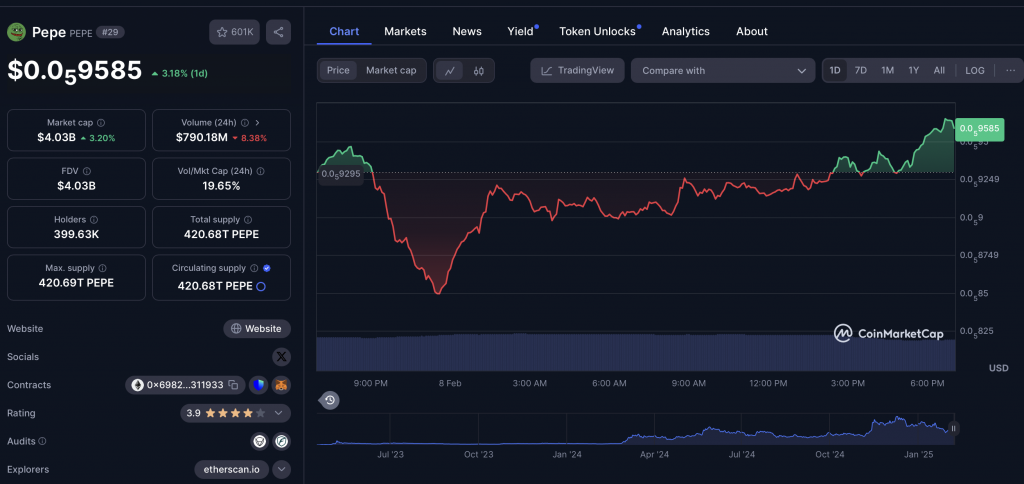1024x484 pixels.
Task: Click the FDV info icon
Action: 87,171
